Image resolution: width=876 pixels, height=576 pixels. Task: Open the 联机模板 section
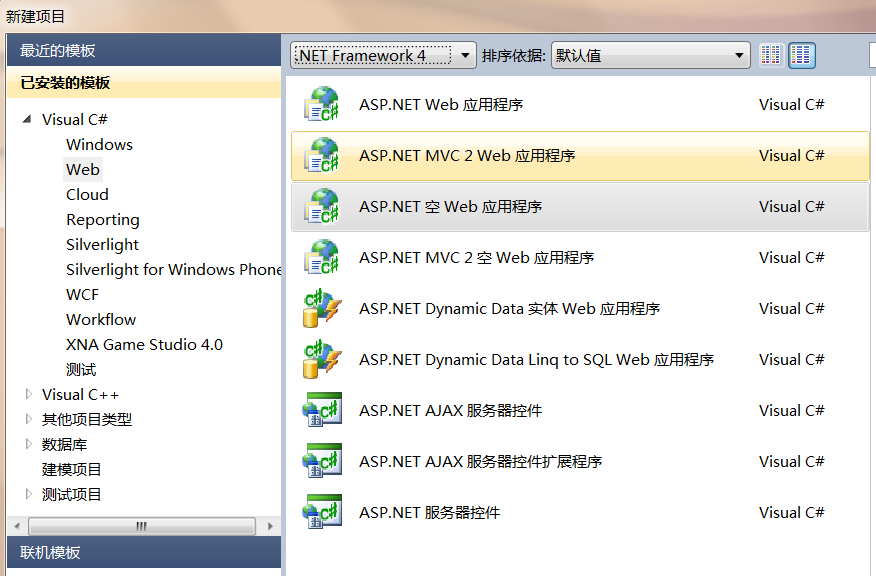(144, 553)
